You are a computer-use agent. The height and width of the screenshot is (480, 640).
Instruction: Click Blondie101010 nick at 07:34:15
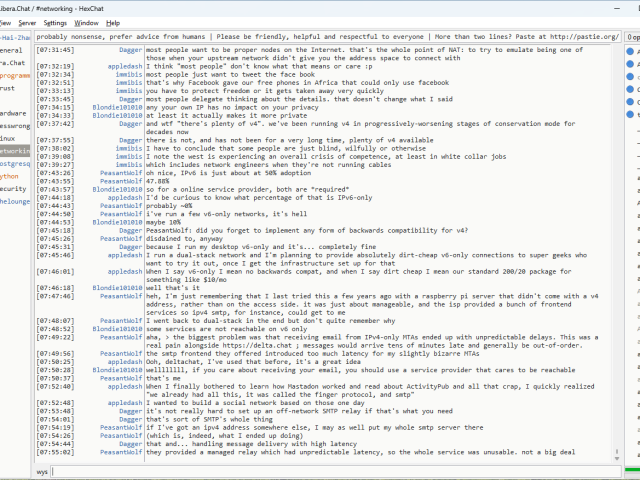(117, 107)
